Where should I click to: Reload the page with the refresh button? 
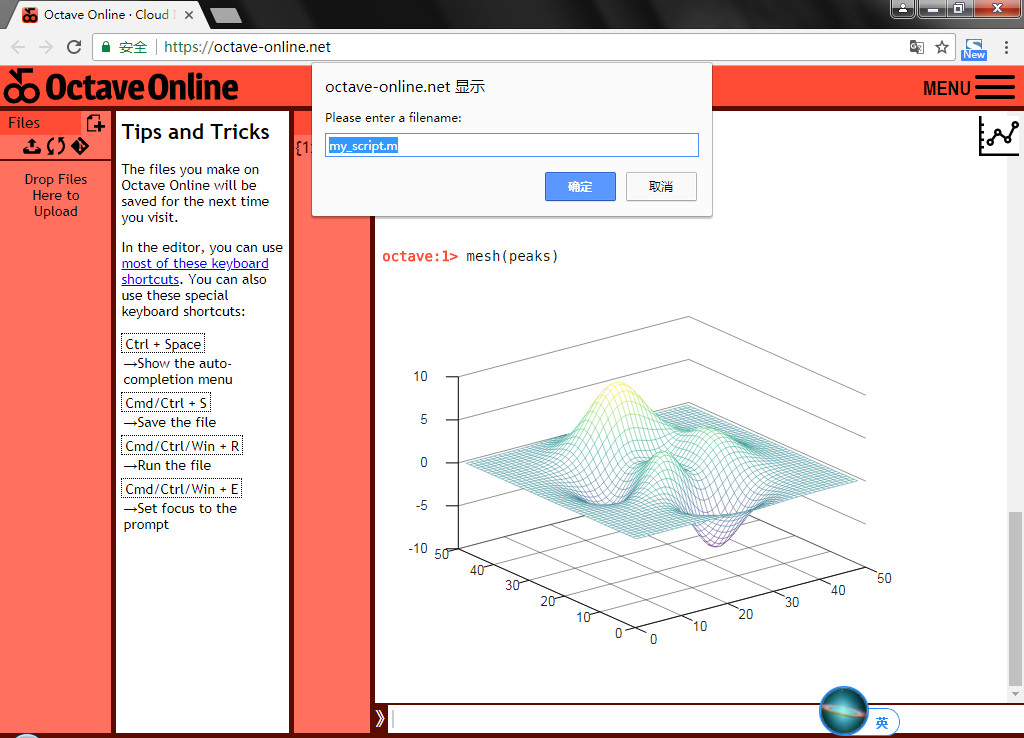pyautogui.click(x=74, y=47)
